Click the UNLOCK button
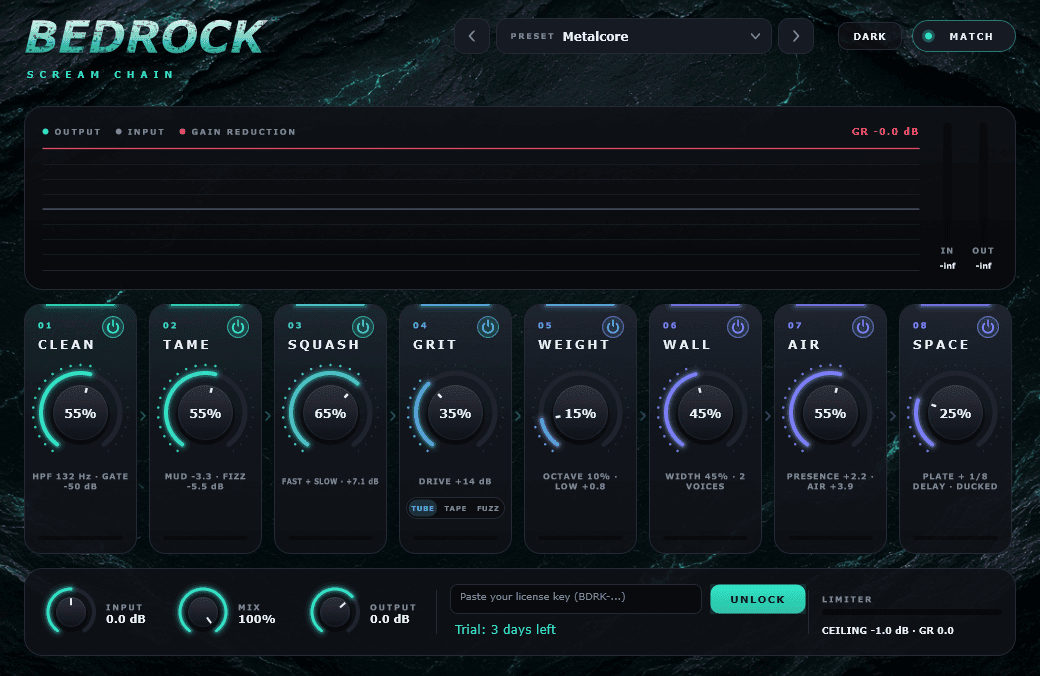1040x676 pixels. click(x=757, y=599)
